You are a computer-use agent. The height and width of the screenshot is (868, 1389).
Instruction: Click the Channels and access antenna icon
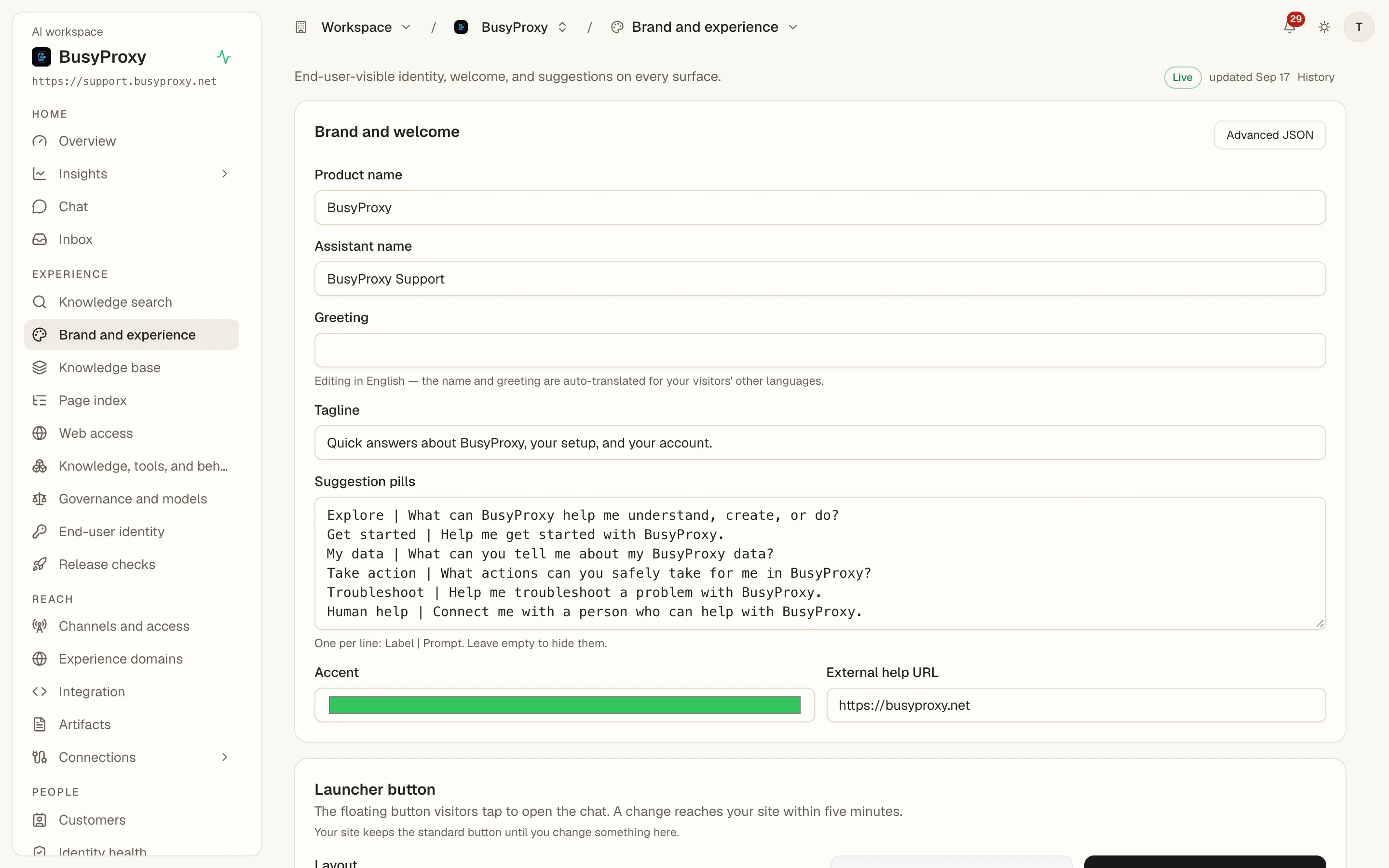pos(40,626)
